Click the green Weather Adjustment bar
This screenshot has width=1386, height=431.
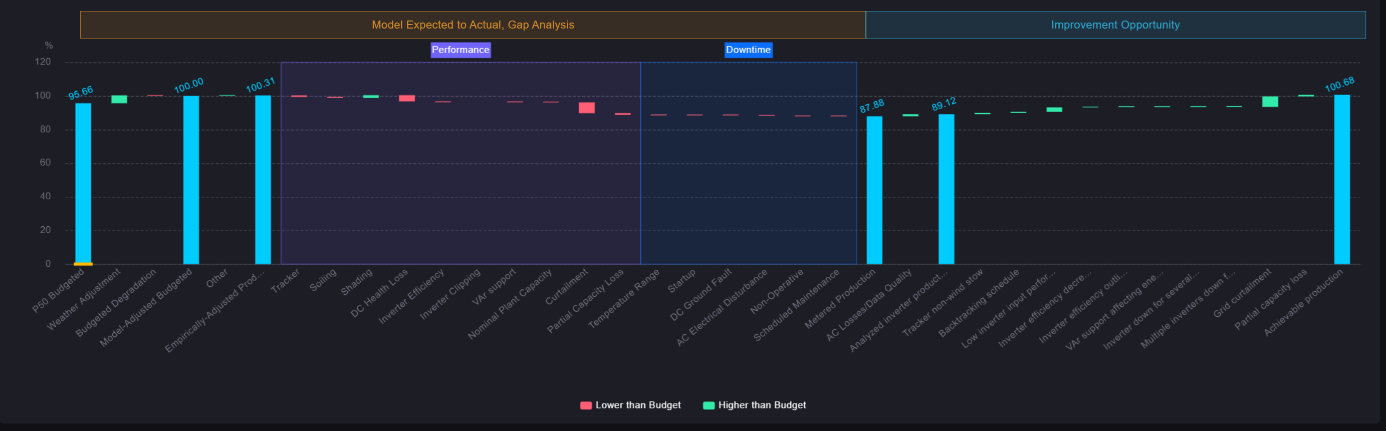[119, 99]
